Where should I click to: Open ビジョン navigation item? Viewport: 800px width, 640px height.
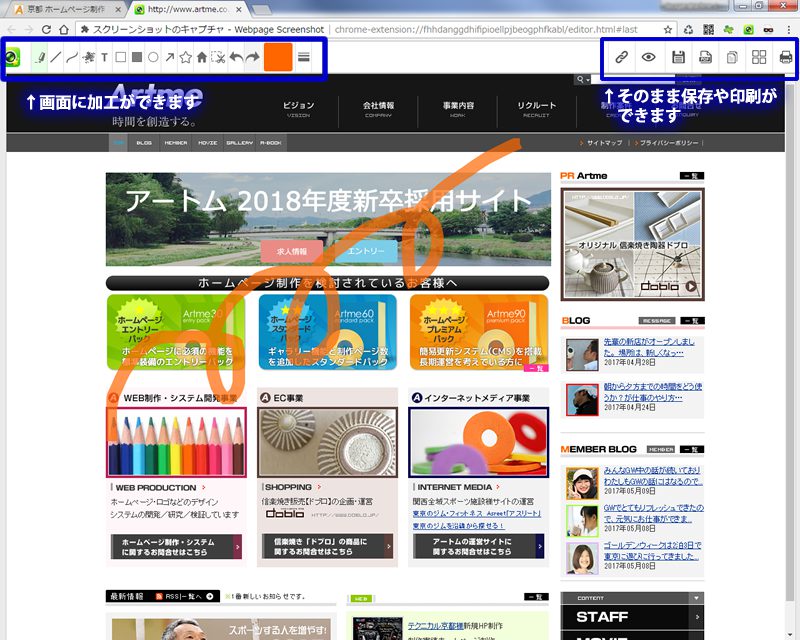(298, 109)
